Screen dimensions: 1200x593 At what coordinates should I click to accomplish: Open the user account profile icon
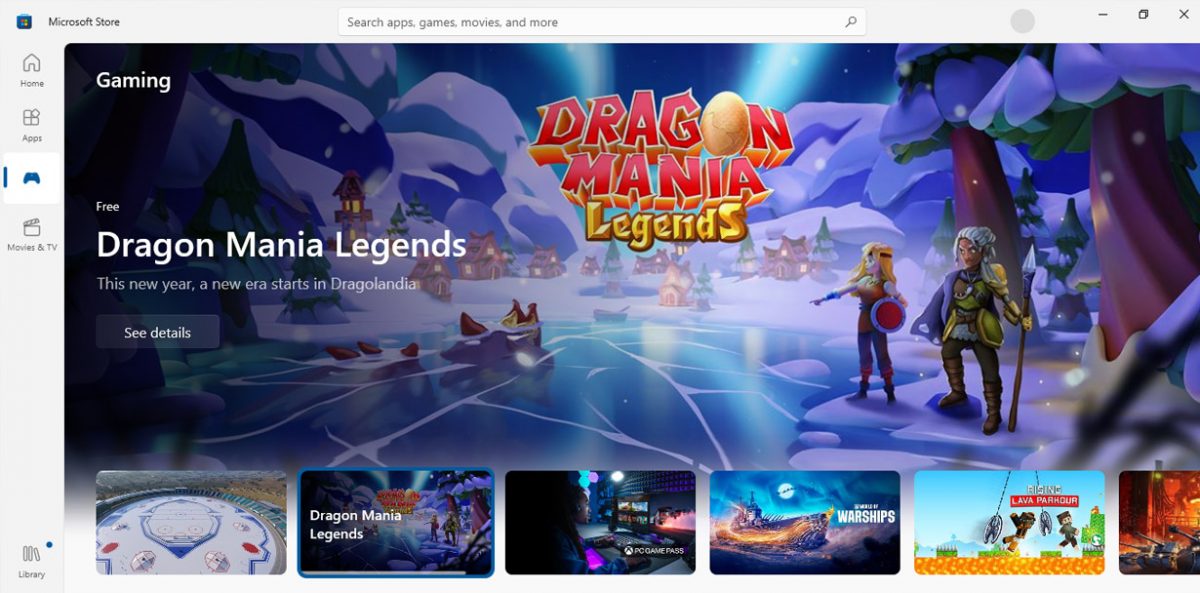click(1022, 20)
